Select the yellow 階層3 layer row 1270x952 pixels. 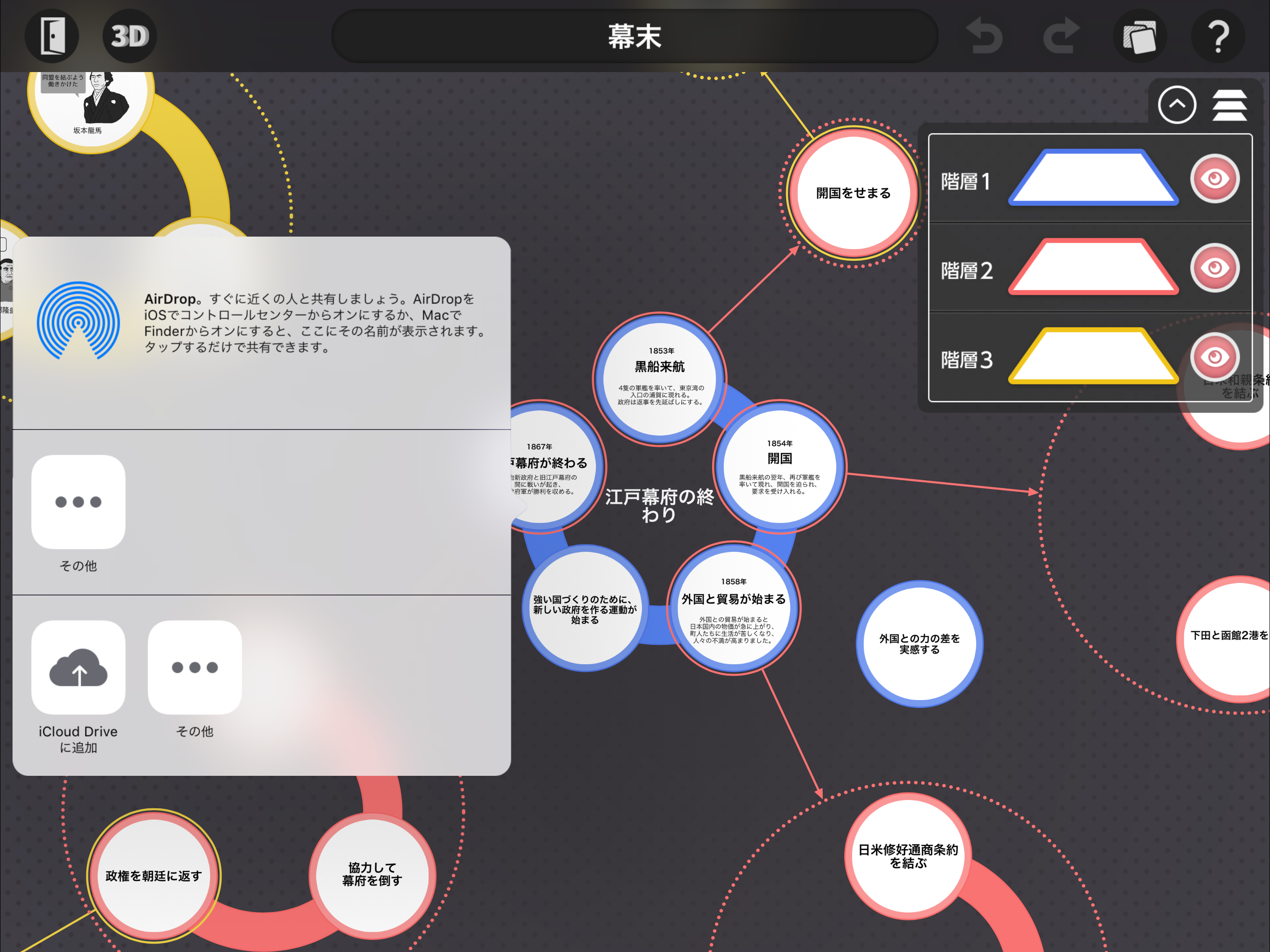(x=1090, y=357)
